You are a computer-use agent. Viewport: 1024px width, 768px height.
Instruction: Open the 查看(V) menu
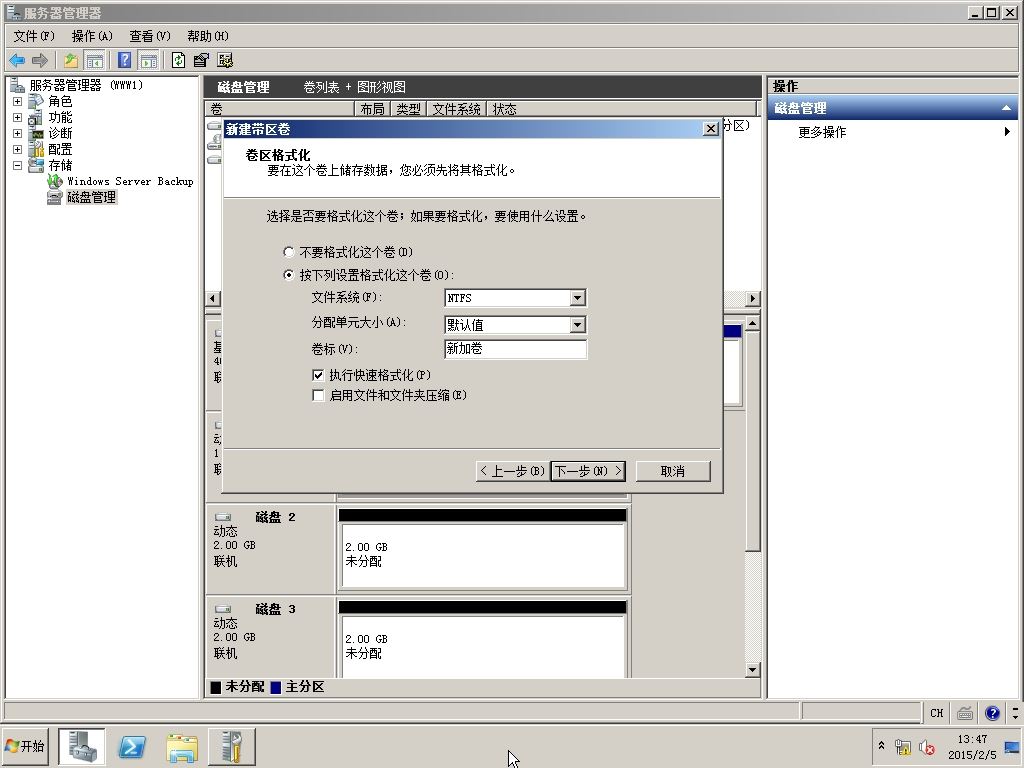coord(150,36)
